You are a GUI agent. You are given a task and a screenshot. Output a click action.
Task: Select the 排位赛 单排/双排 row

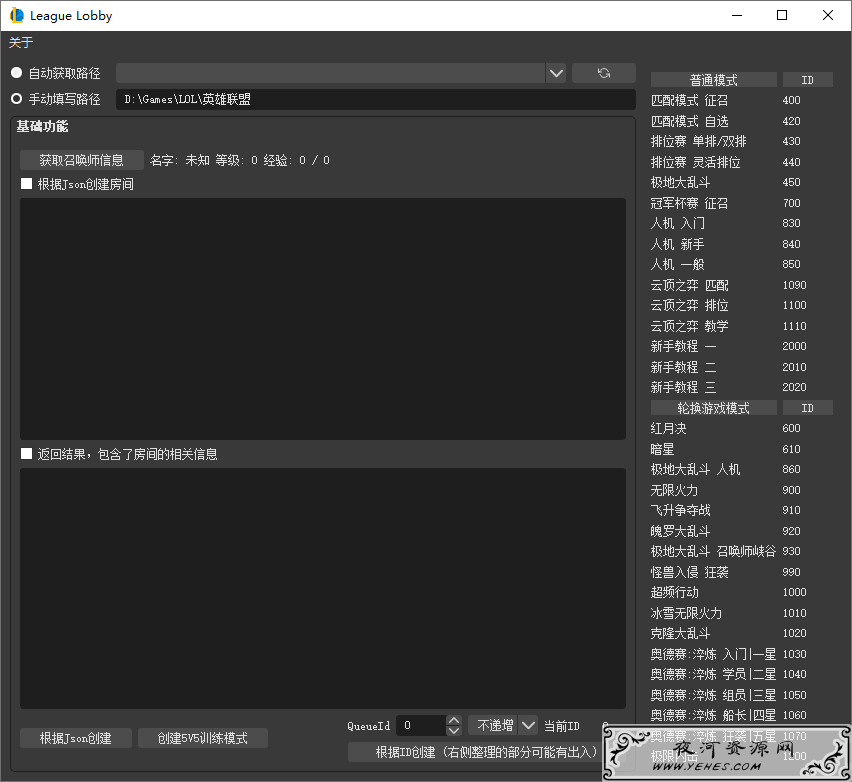[x=742, y=141]
